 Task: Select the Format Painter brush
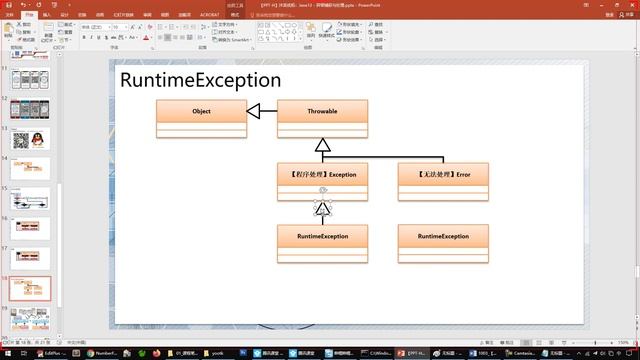[19, 40]
